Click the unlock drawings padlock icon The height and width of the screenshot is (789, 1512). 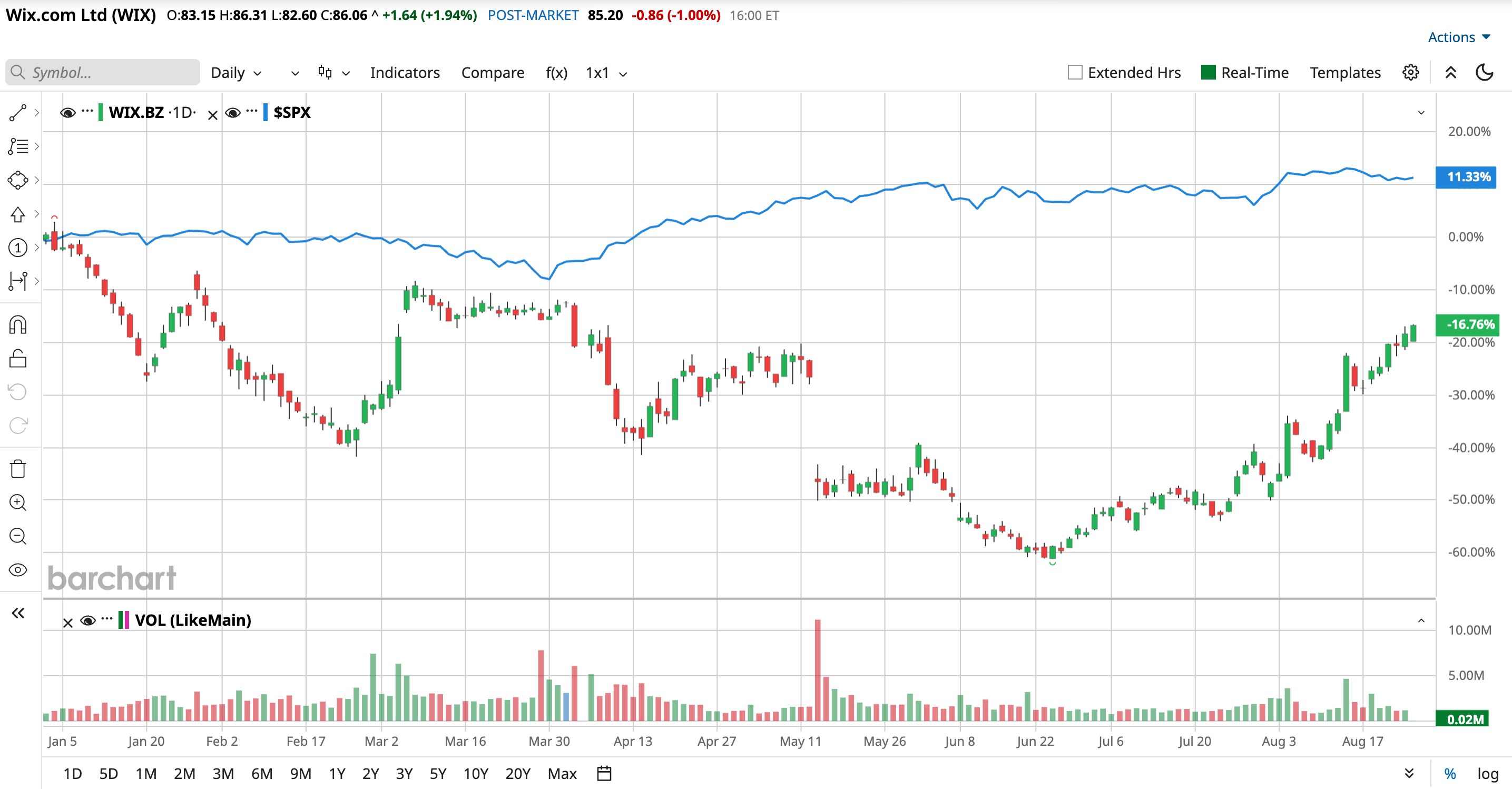[x=17, y=359]
